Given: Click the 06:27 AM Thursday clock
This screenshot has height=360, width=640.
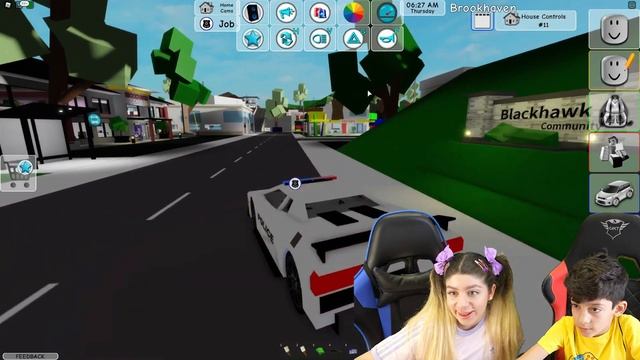Looking at the screenshot, I should tap(422, 8).
